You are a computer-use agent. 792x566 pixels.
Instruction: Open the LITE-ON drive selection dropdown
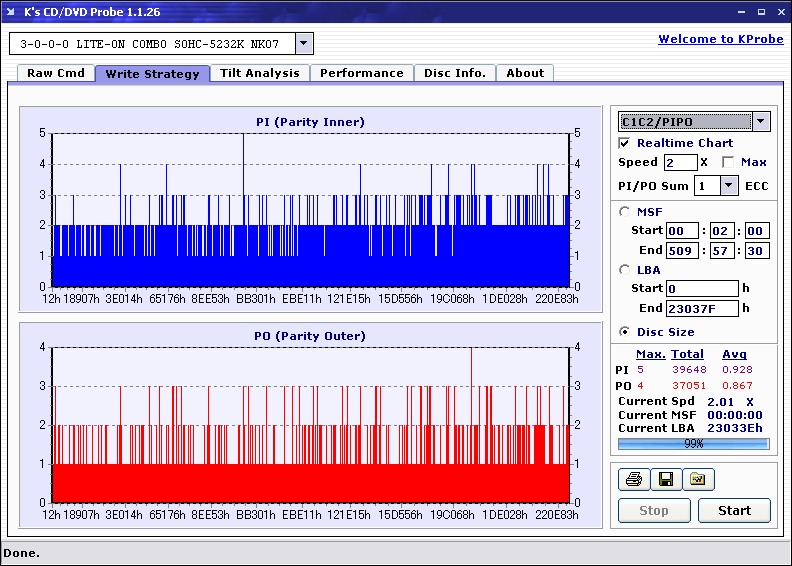[x=305, y=44]
